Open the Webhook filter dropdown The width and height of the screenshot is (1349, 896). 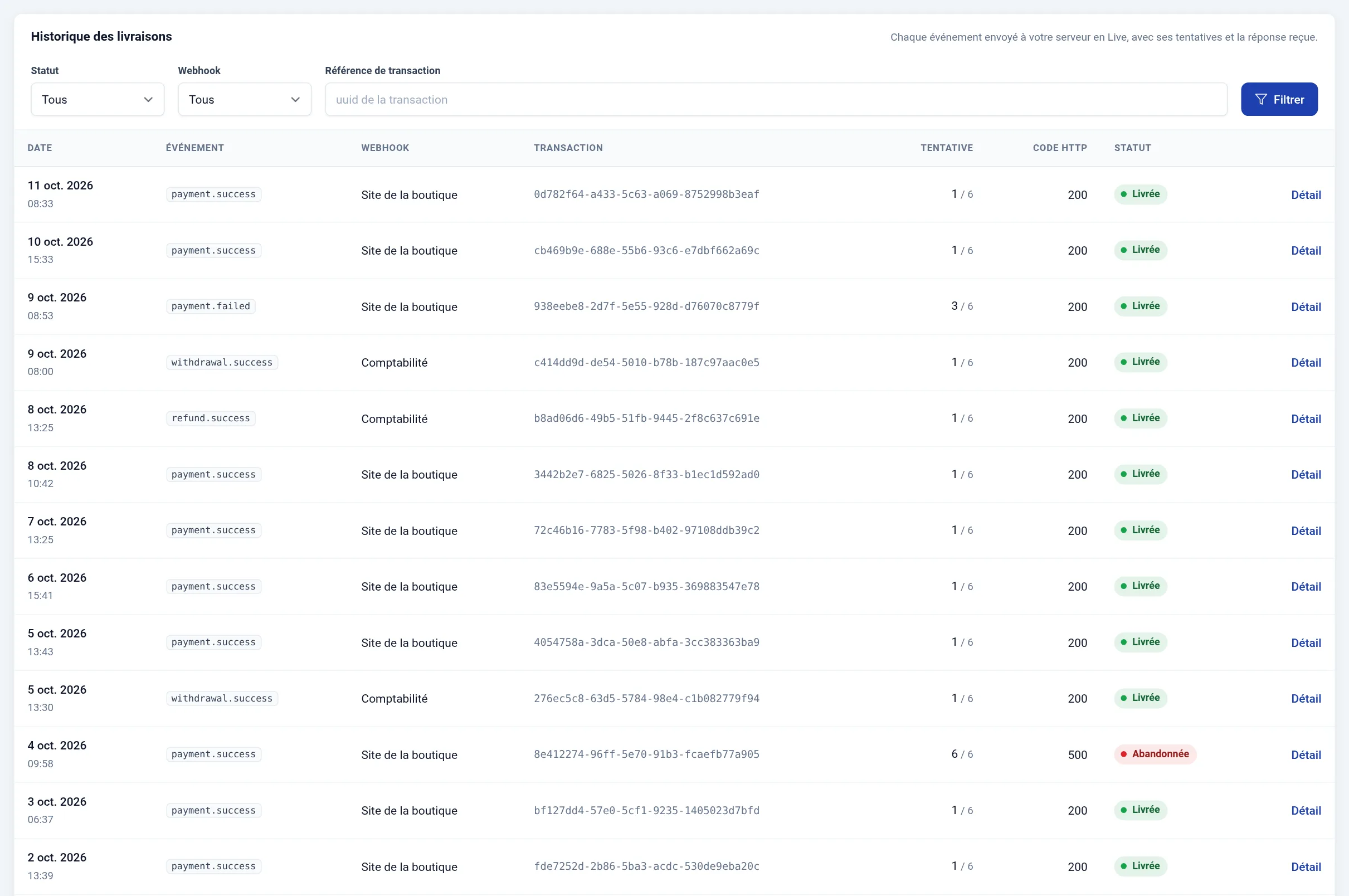pos(245,99)
